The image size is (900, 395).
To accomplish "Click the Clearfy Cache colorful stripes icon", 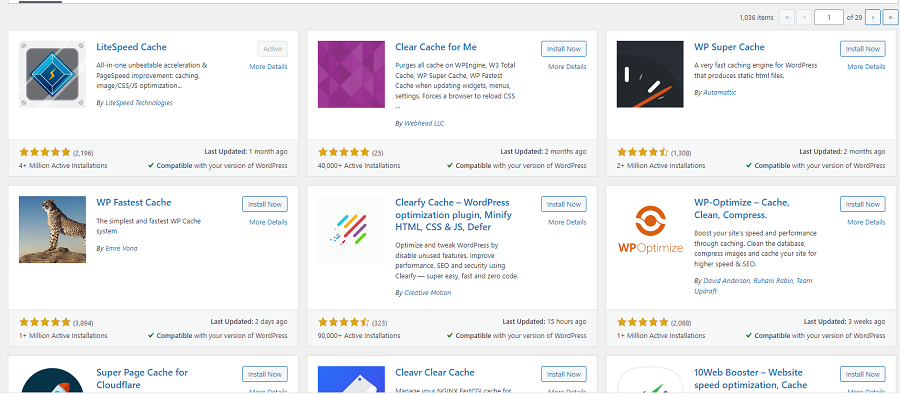I will click(351, 230).
